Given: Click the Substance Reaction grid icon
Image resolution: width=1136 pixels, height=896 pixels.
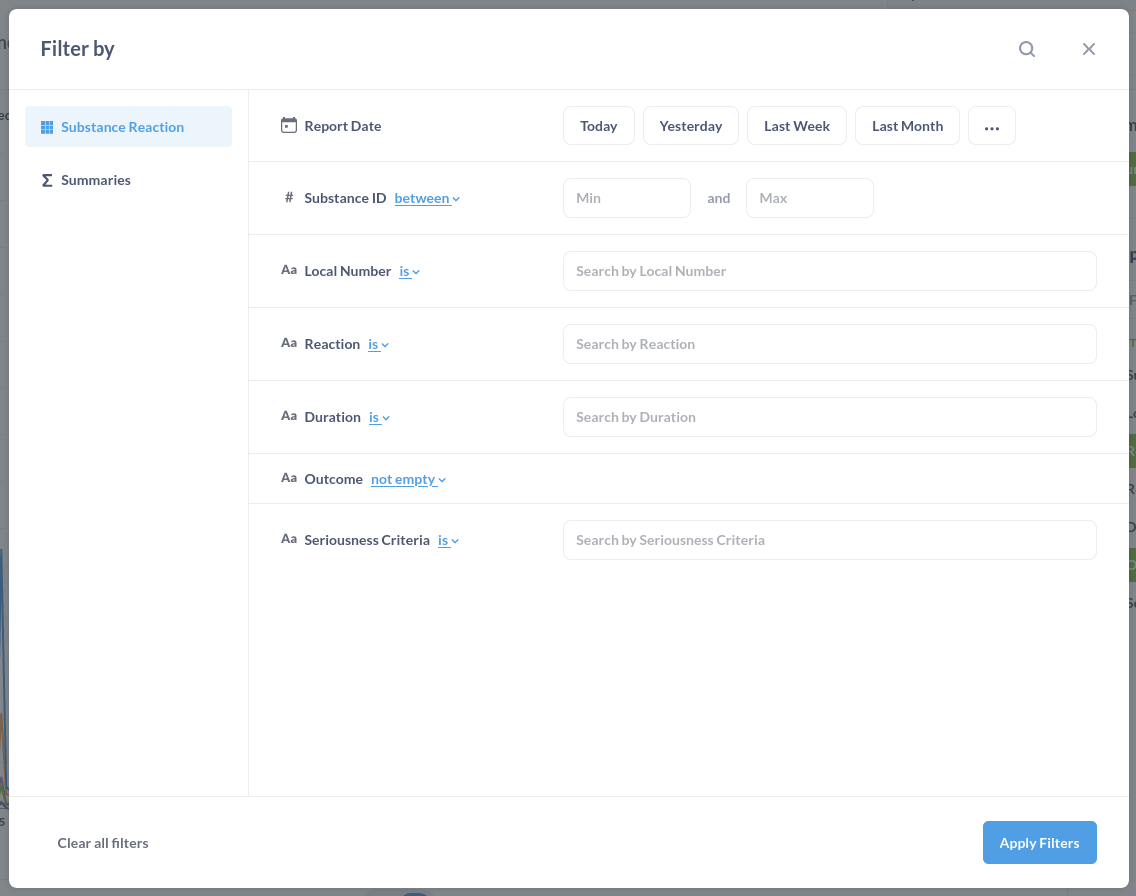Looking at the screenshot, I should pyautogui.click(x=47, y=127).
